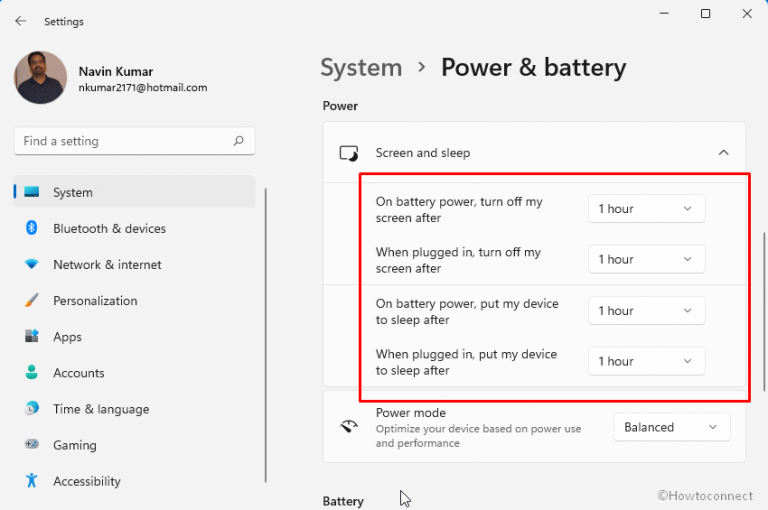Click "When plugged in, turn off my screen after"
768x510 pixels.
(458, 260)
